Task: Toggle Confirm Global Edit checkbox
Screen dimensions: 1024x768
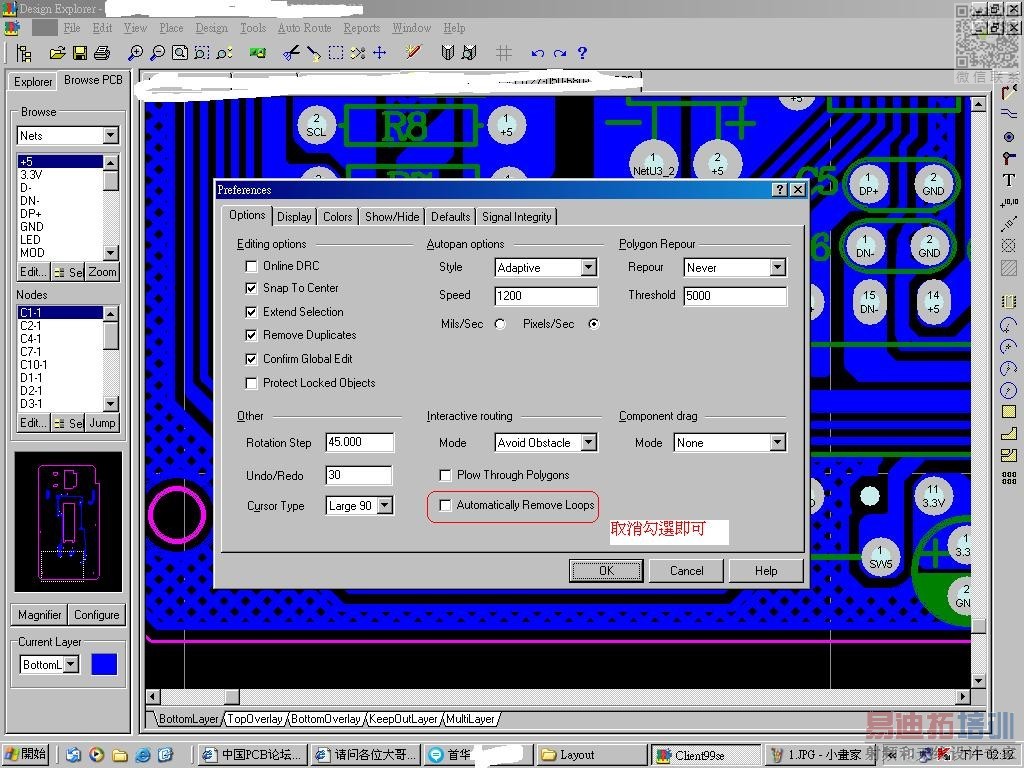Action: click(x=251, y=359)
